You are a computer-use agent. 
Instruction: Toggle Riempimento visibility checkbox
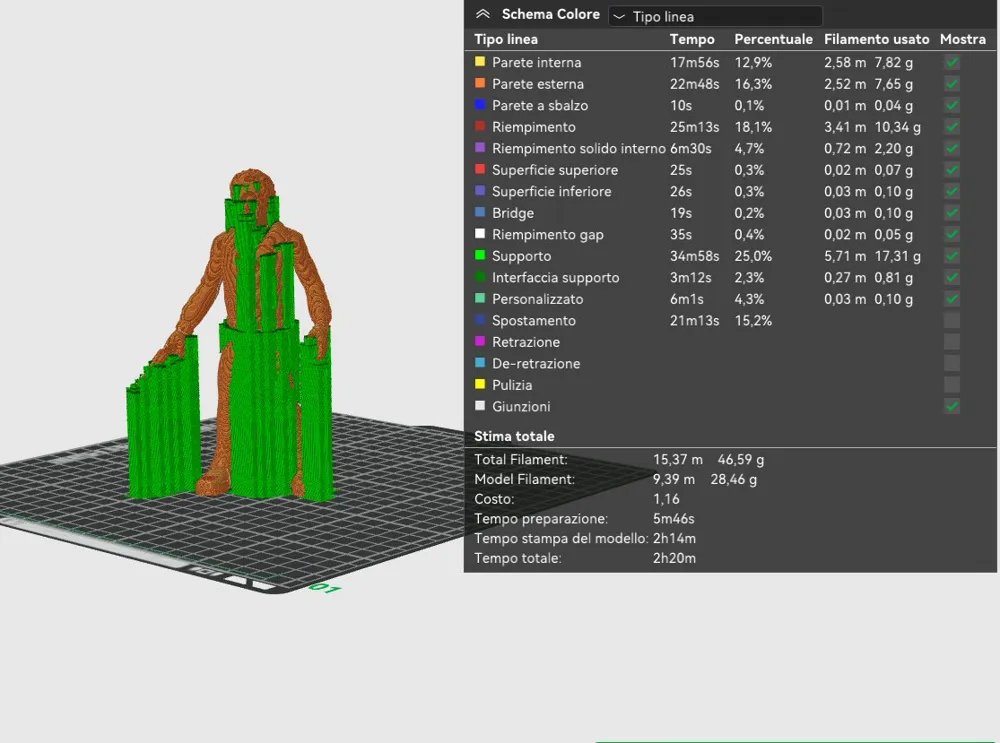[952, 127]
